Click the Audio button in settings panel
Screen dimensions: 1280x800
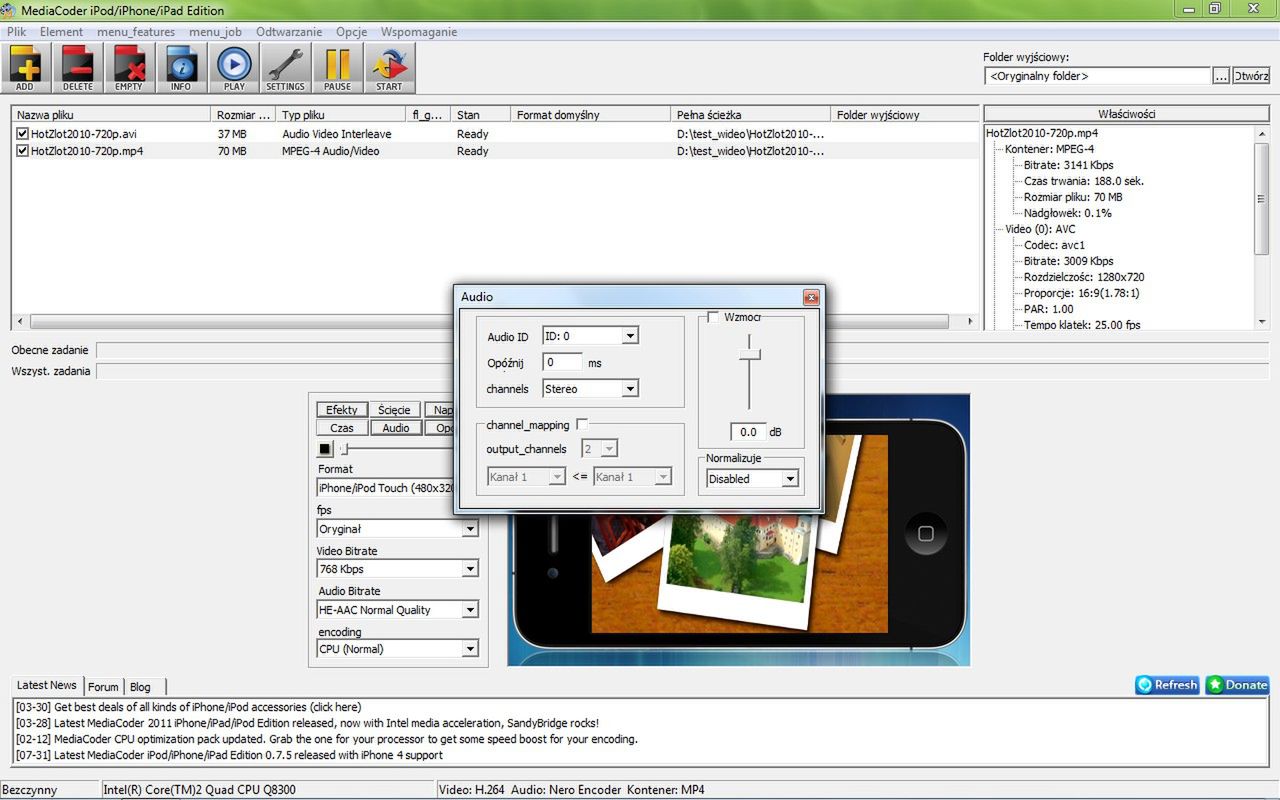(x=395, y=428)
